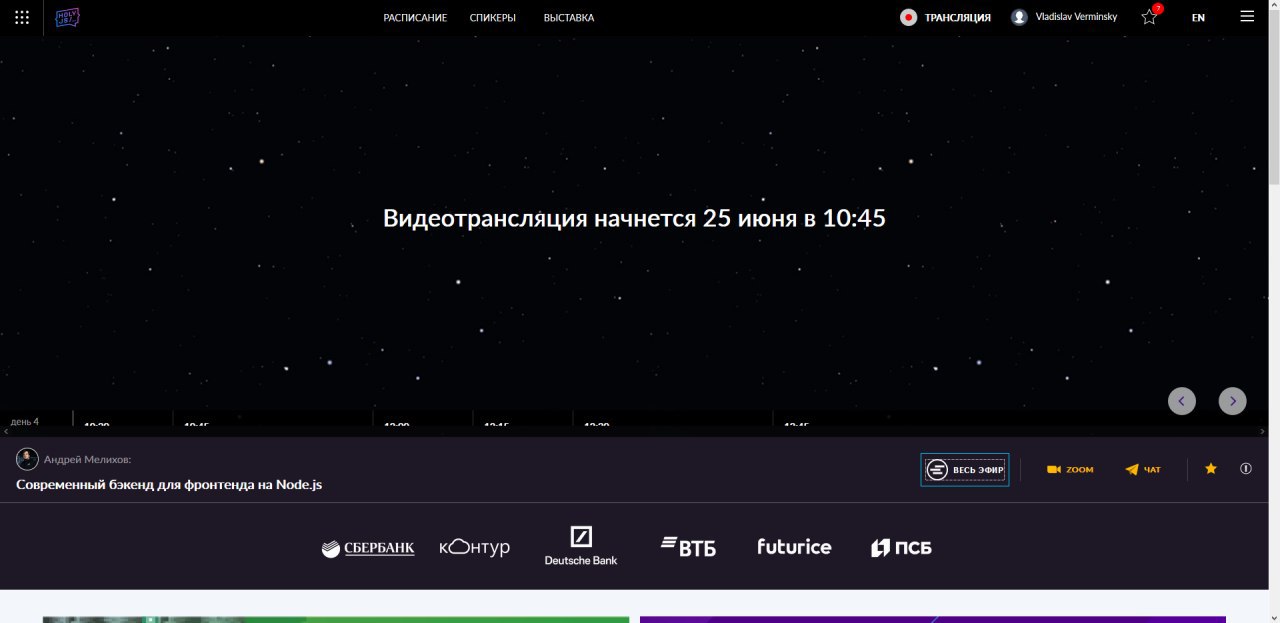Image resolution: width=1280 pixels, height=623 pixels.
Task: Click Андрей Мелихов speaker avatar
Action: (x=27, y=459)
